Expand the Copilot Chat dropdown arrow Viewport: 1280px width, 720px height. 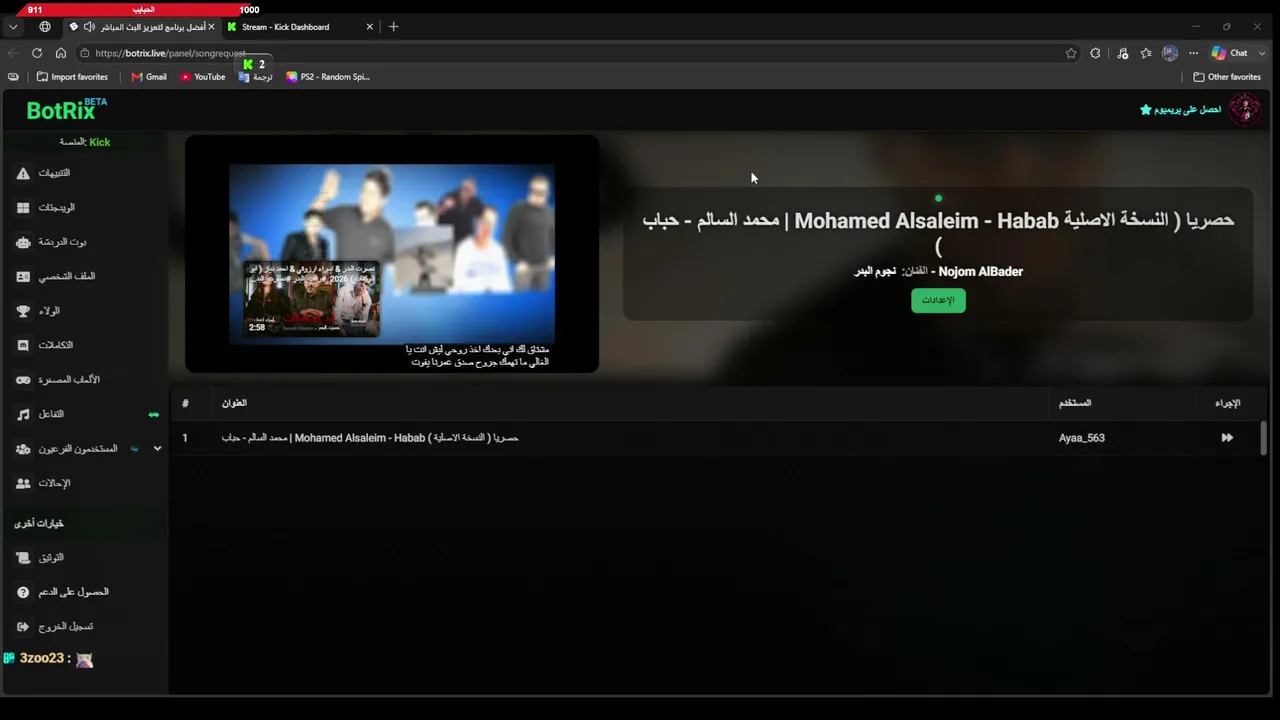(x=1262, y=53)
